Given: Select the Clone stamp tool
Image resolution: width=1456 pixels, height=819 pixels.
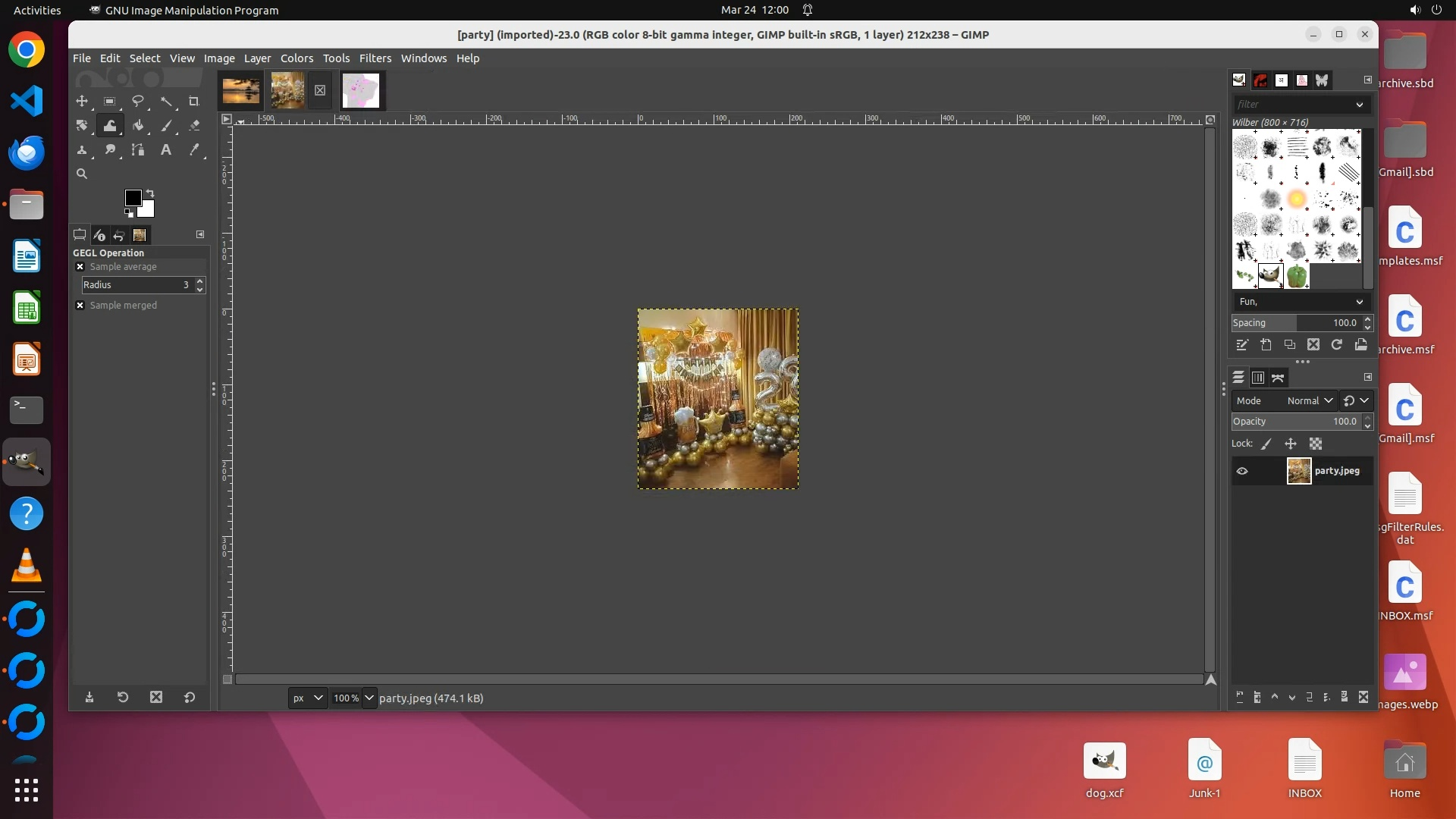Looking at the screenshot, I should (82, 150).
